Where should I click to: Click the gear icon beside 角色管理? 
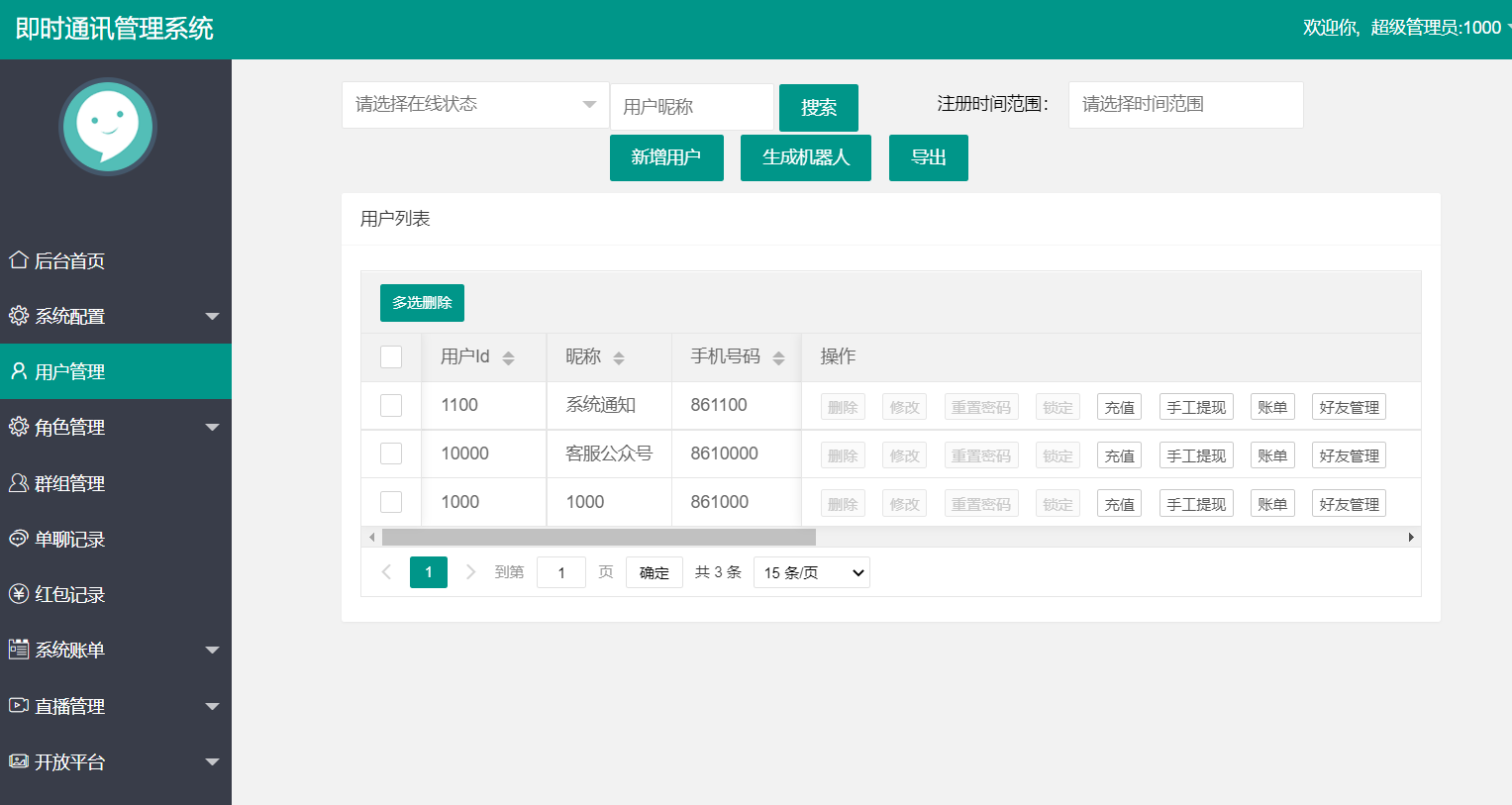18,427
